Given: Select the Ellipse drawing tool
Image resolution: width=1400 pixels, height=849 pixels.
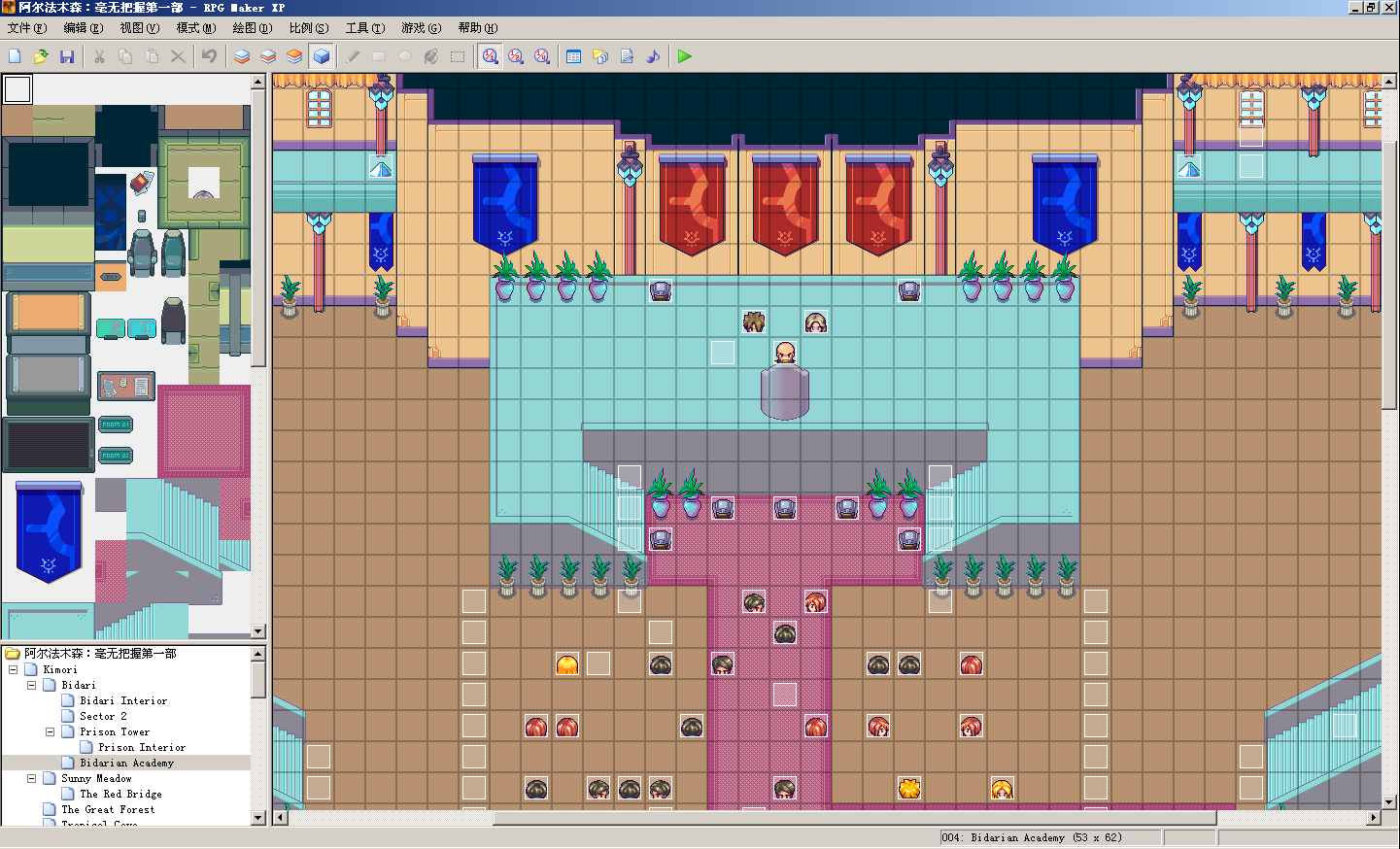Looking at the screenshot, I should [405, 56].
